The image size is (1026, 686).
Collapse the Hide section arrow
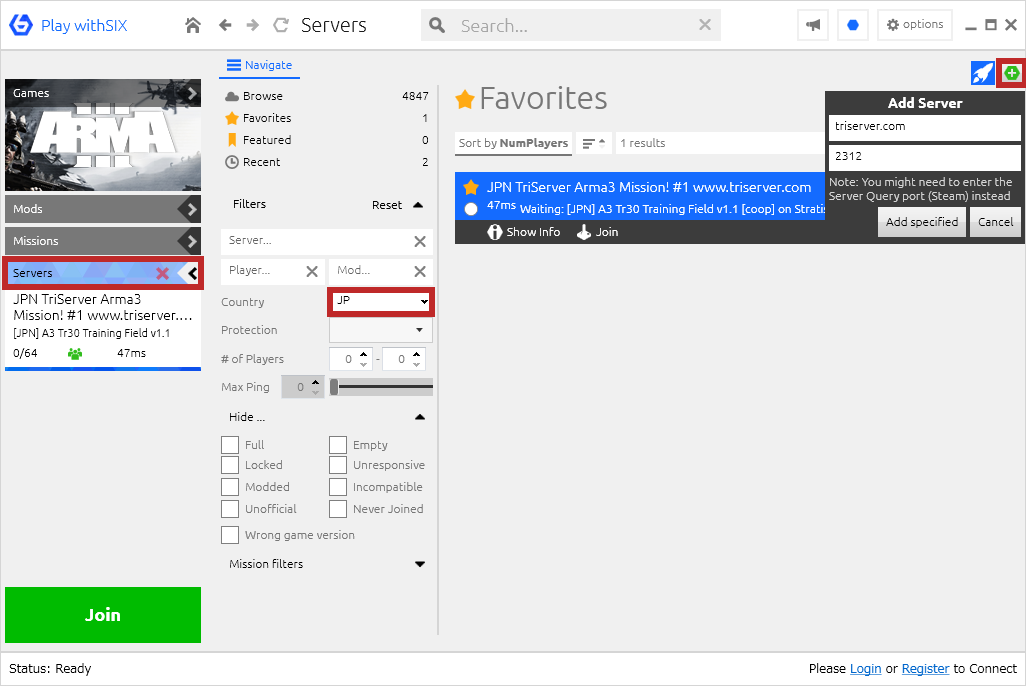[x=420, y=417]
